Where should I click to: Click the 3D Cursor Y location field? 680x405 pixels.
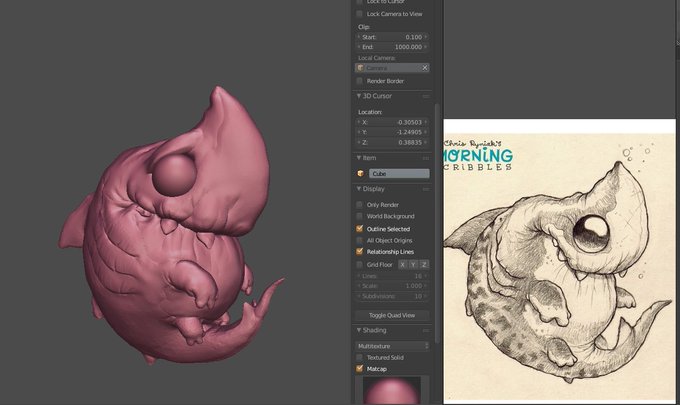tap(392, 132)
